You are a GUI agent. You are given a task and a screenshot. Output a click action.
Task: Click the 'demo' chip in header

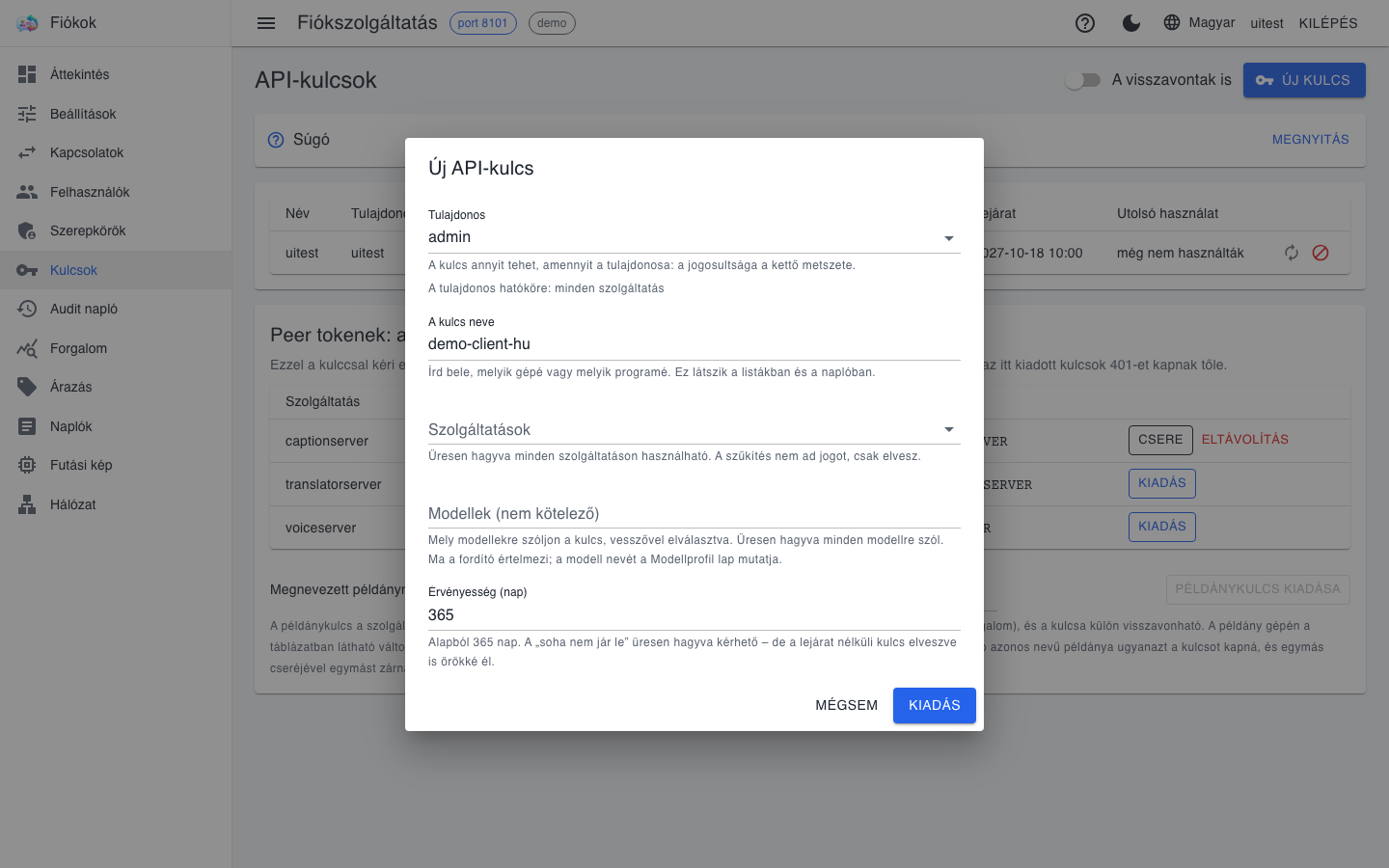pyautogui.click(x=552, y=23)
